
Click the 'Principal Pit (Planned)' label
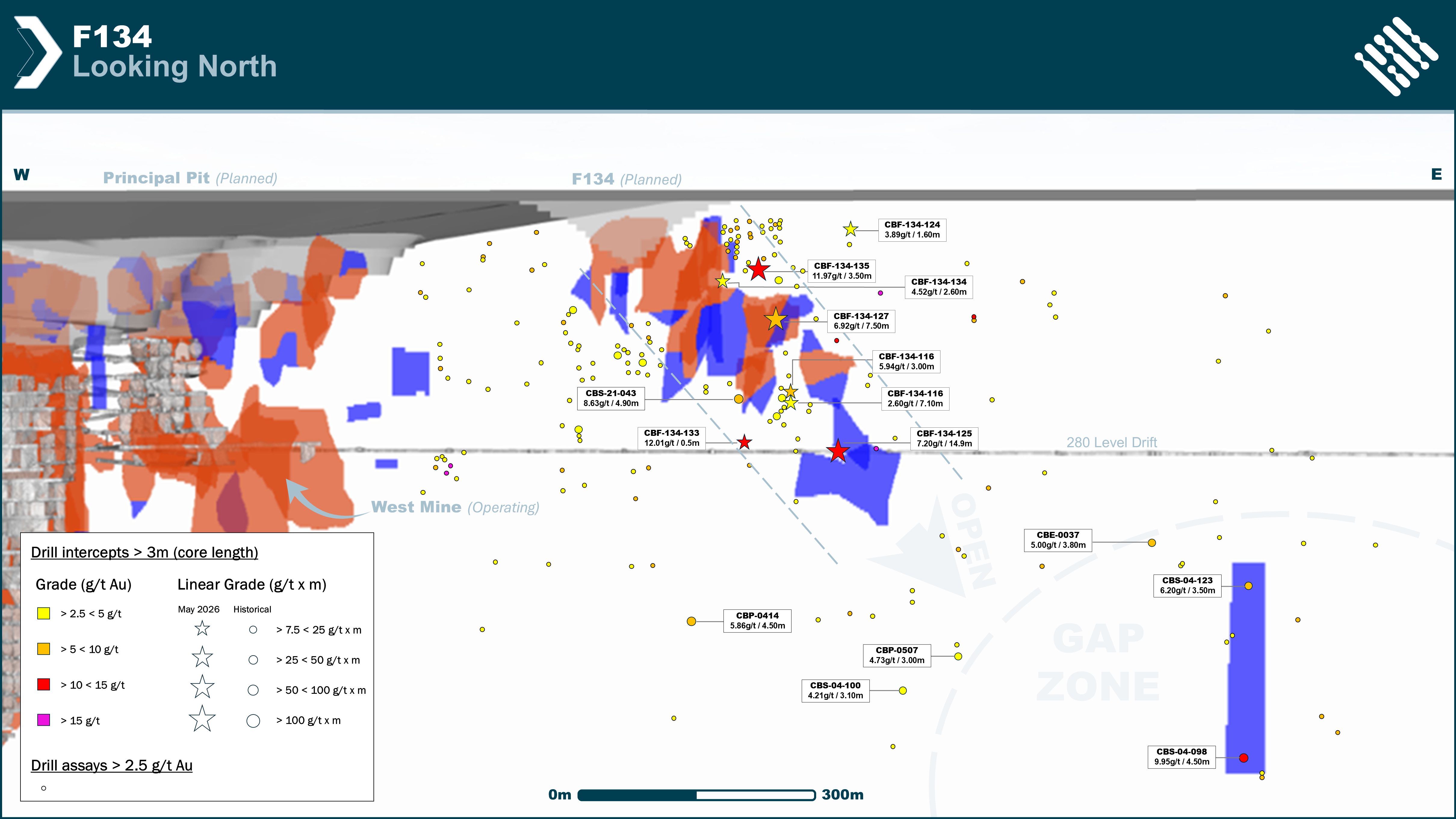click(x=190, y=178)
